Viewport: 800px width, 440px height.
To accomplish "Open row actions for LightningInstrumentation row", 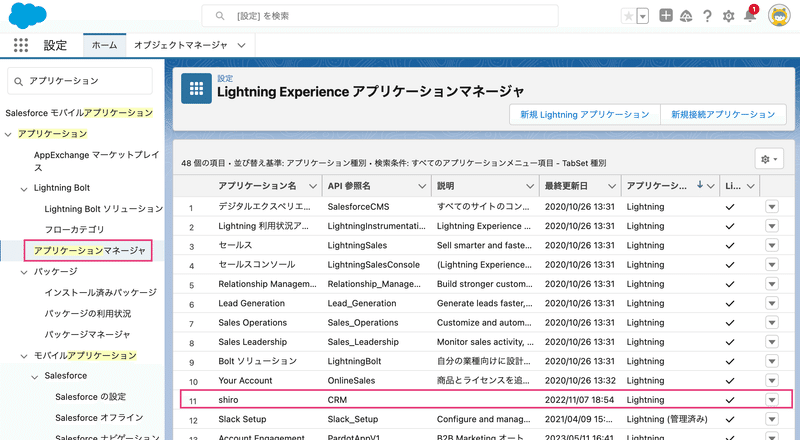I will click(x=772, y=226).
